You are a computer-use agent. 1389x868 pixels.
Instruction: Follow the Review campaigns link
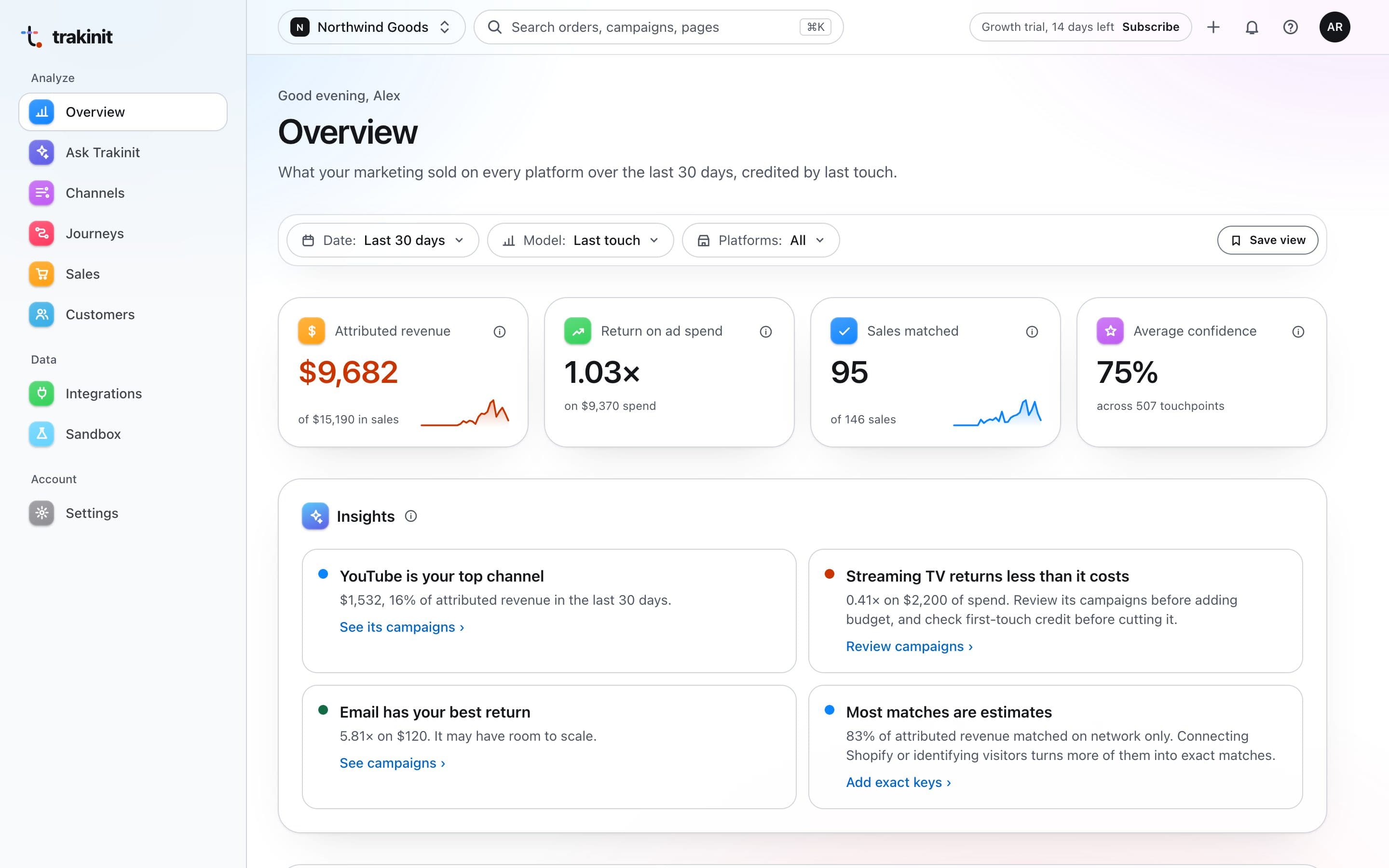(909, 646)
